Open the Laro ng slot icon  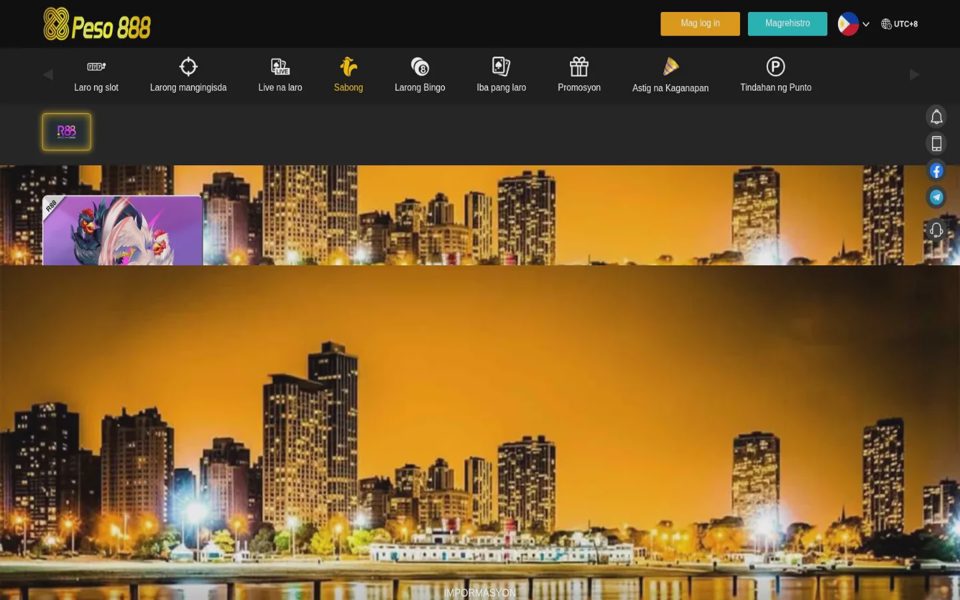pyautogui.click(x=96, y=66)
